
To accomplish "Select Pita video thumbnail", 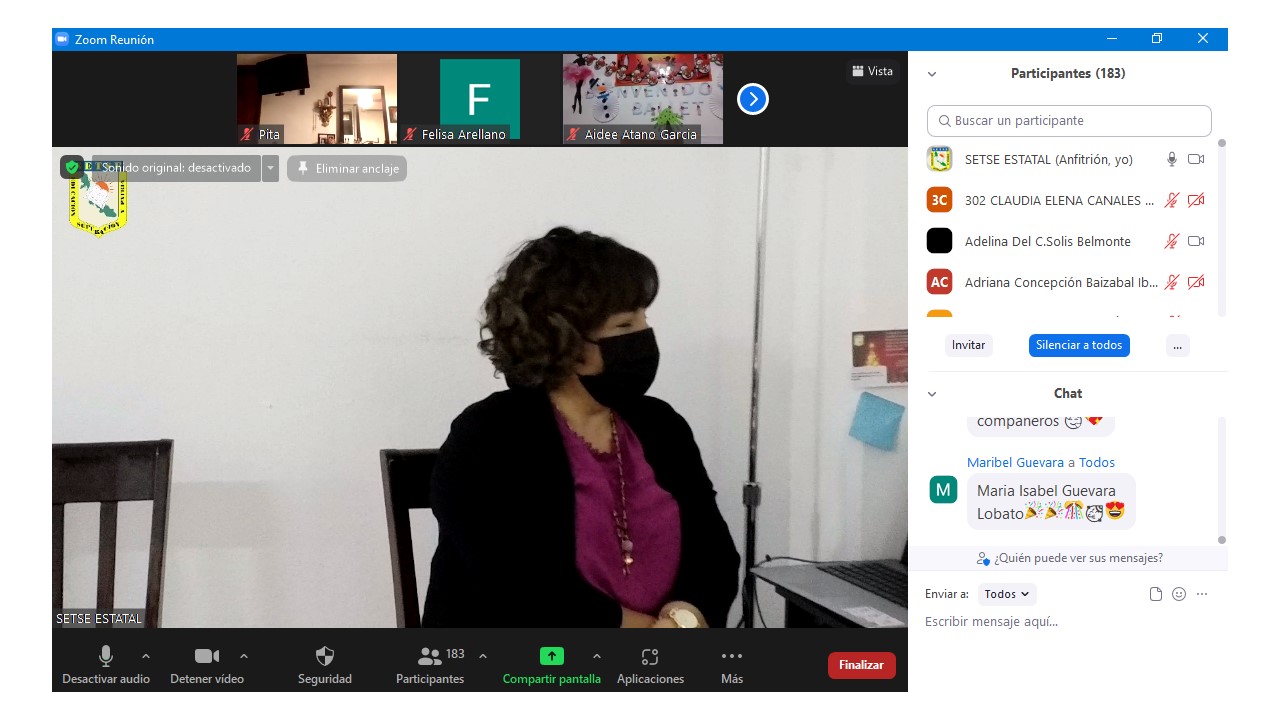I will pos(317,99).
